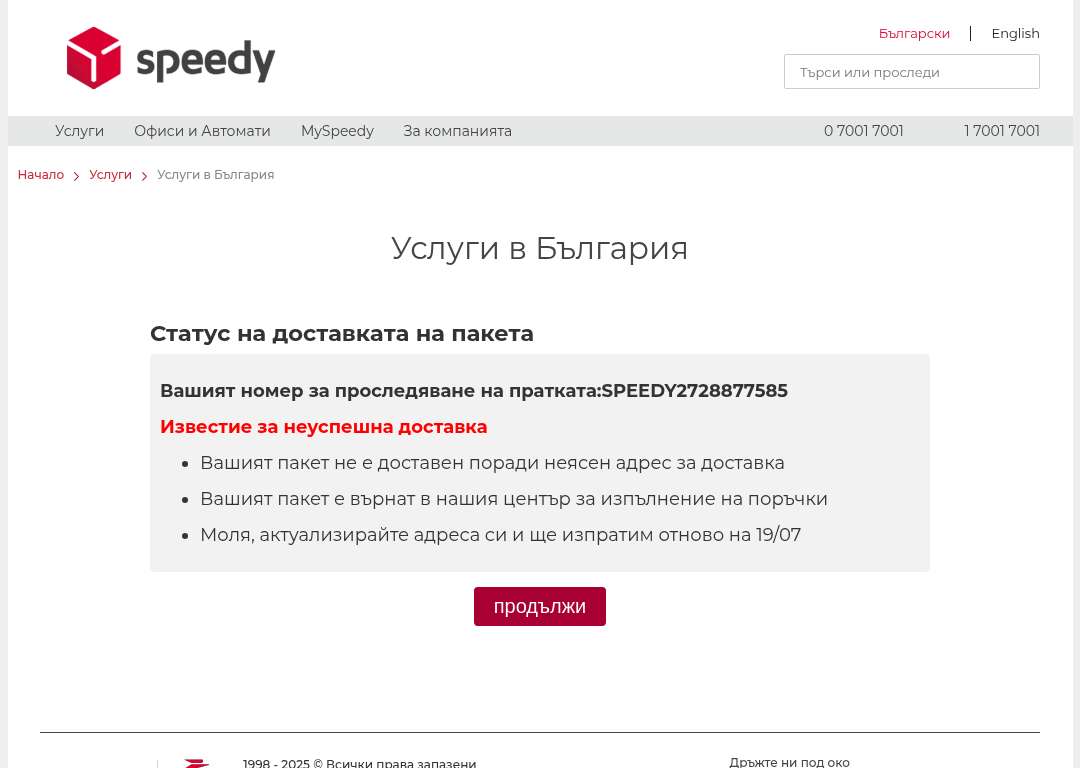
Task: Go to Начало via breadcrumb
Action: click(x=41, y=175)
